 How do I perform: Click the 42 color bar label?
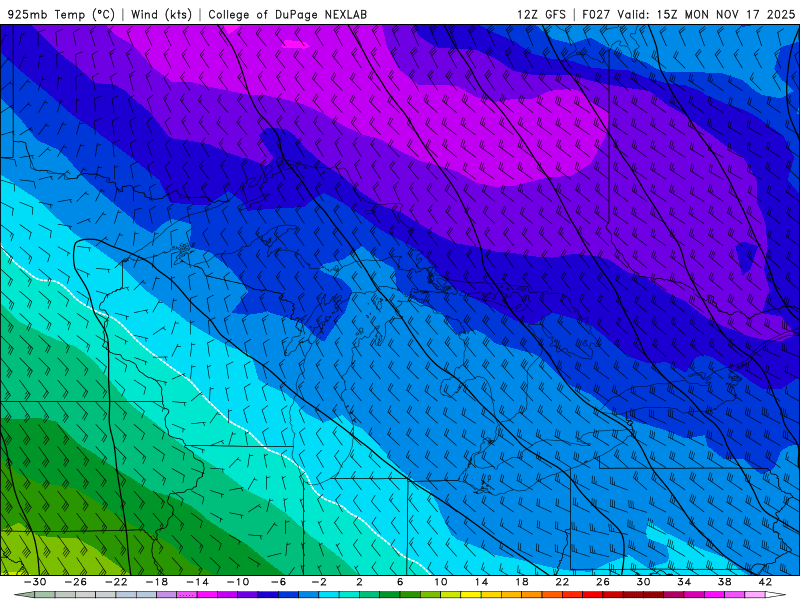[x=765, y=582]
